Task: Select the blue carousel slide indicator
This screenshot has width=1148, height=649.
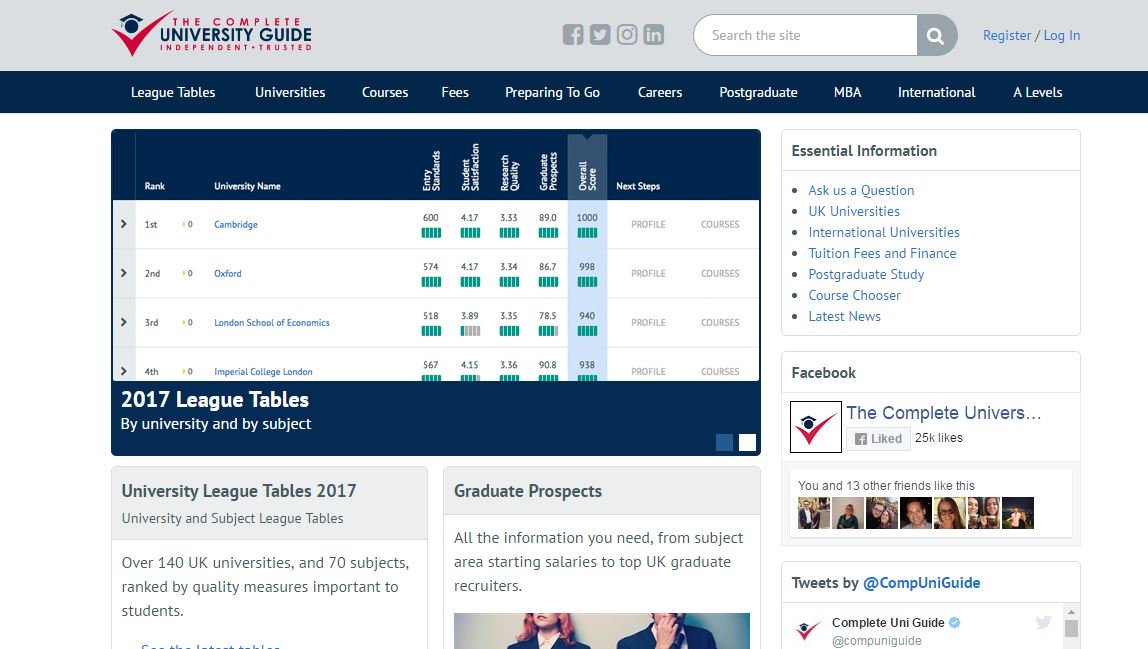Action: (x=724, y=442)
